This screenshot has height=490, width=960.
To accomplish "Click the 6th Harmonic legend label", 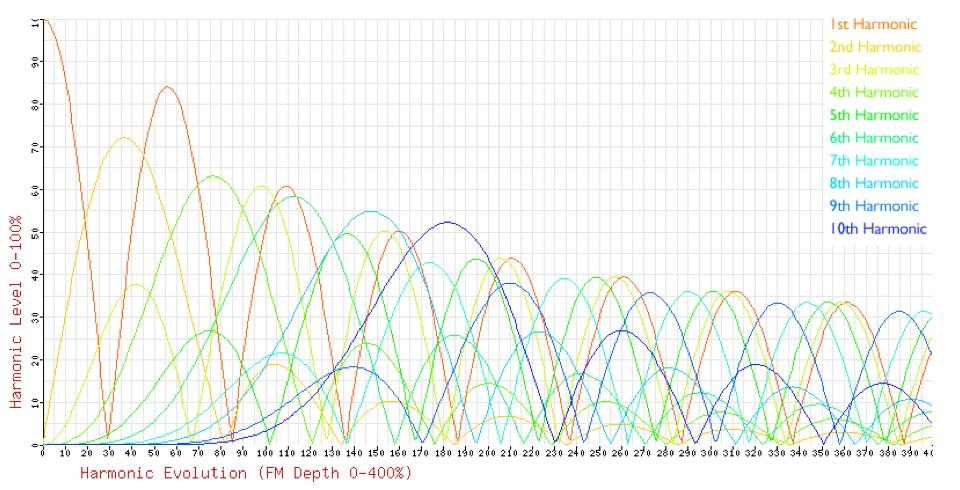I will coord(874,138).
